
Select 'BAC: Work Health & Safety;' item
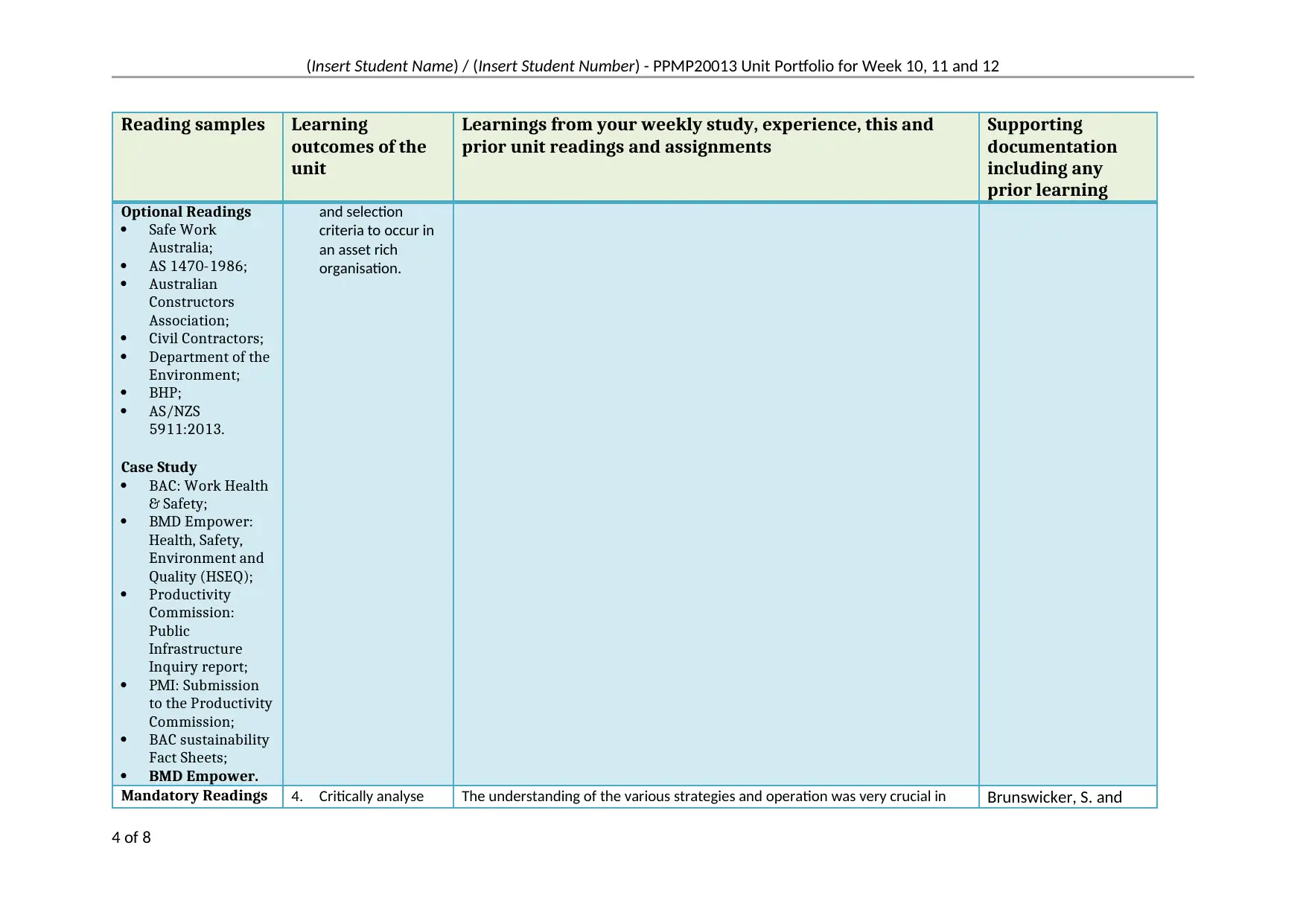click(208, 494)
